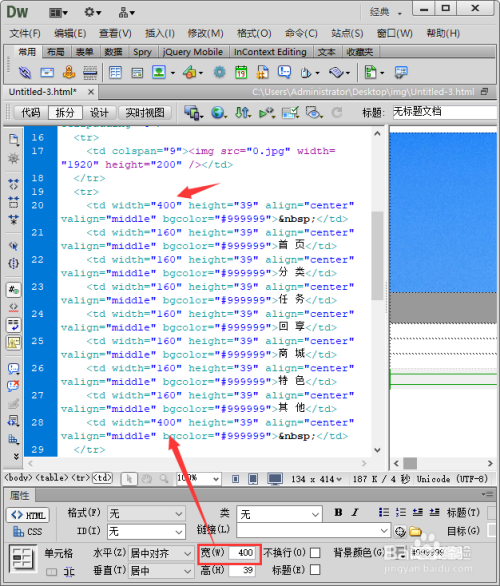Image resolution: width=500 pixels, height=586 pixels.
Task: Click the Script insert icon
Action: pos(336,72)
